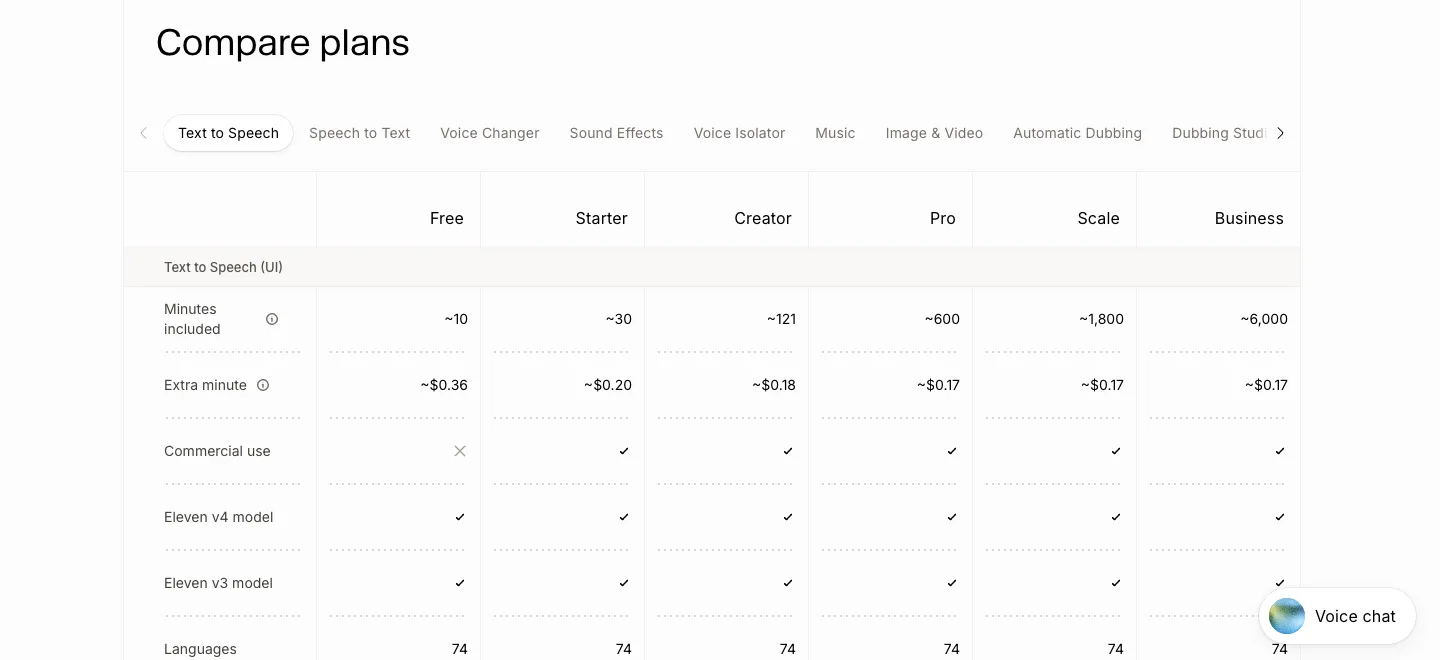This screenshot has height=660, width=1440.
Task: Click the ~121 minutes value for Creator
Action: tap(782, 319)
